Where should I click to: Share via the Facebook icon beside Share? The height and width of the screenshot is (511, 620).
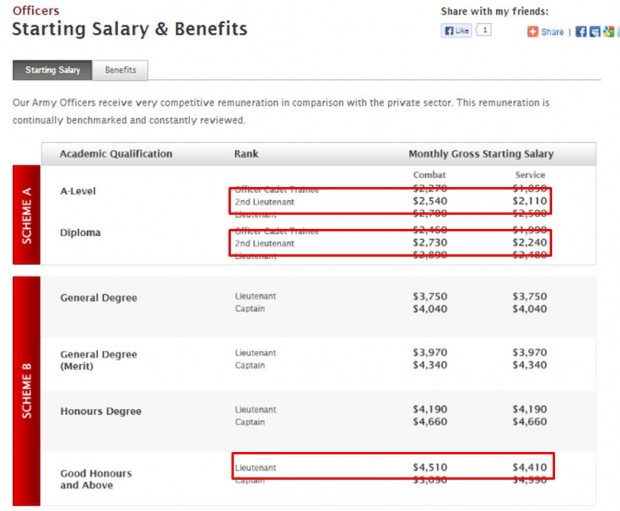pos(581,32)
